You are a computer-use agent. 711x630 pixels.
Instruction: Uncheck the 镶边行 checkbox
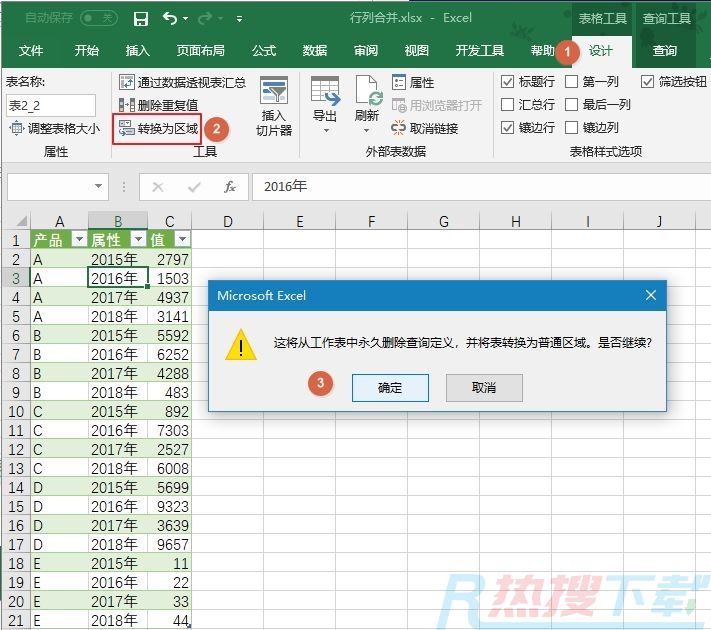tap(507, 127)
